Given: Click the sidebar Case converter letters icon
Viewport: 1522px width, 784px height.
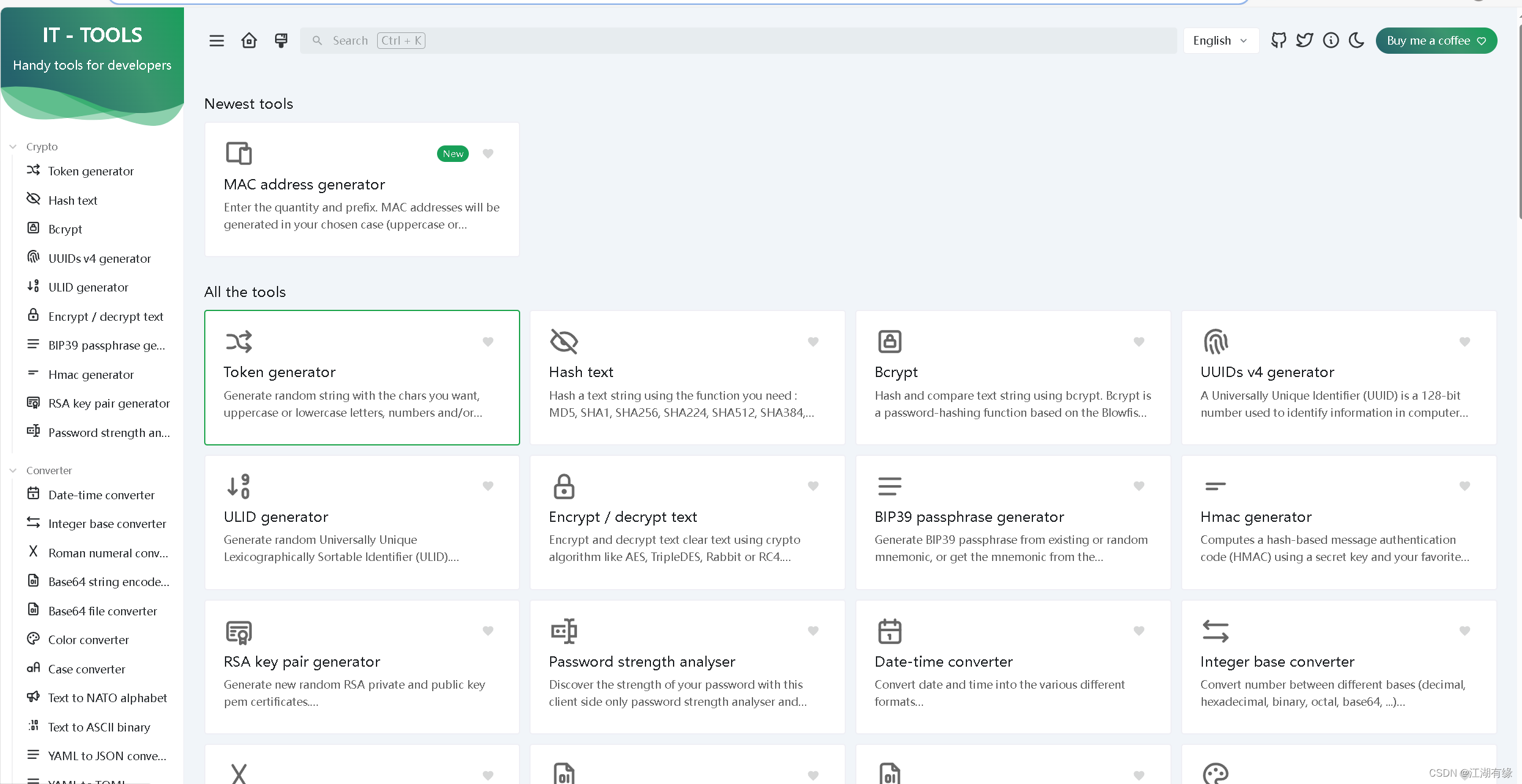Looking at the screenshot, I should coord(33,668).
